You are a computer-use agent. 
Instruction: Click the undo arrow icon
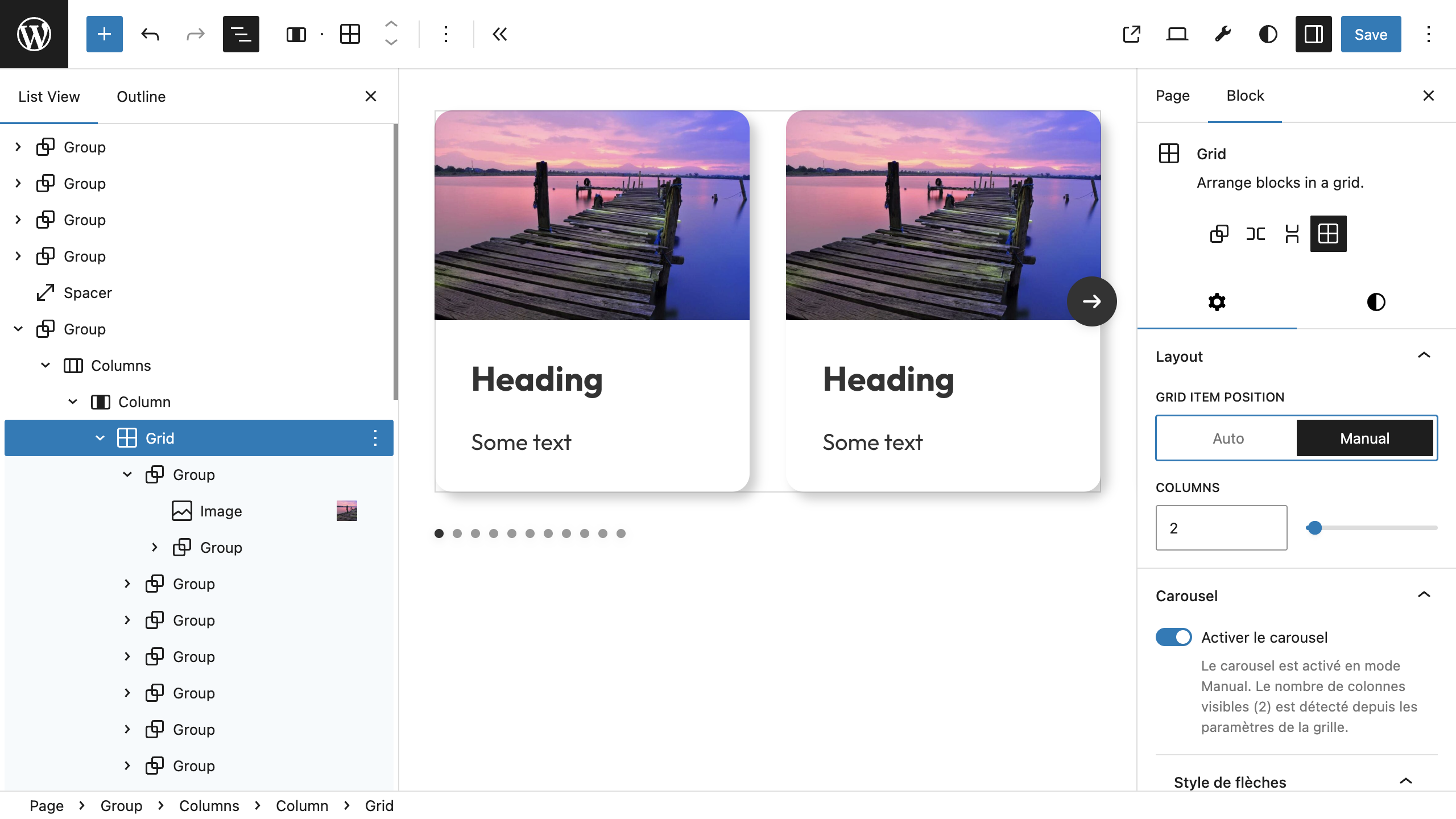click(150, 34)
